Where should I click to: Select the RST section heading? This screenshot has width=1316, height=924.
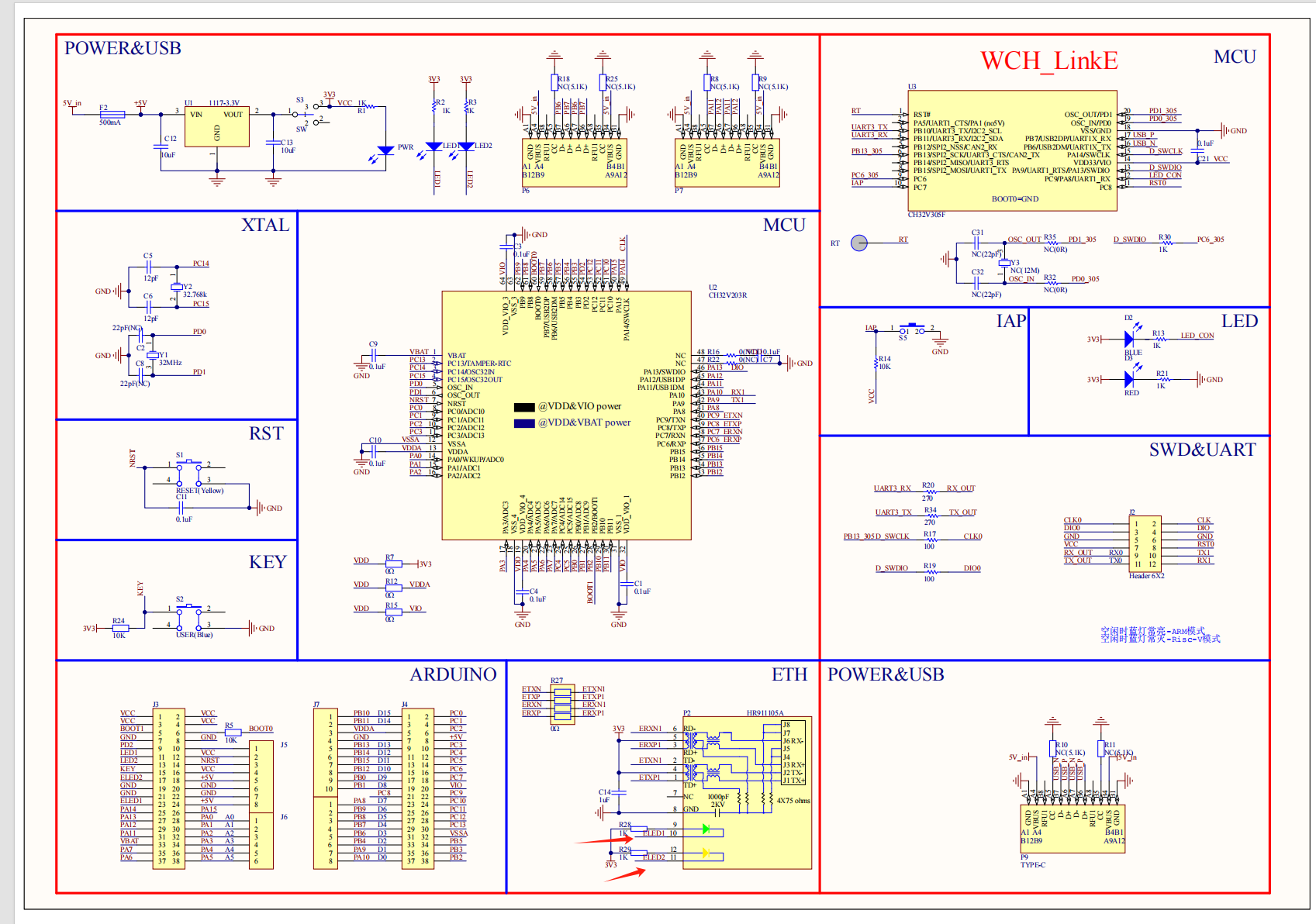point(266,433)
